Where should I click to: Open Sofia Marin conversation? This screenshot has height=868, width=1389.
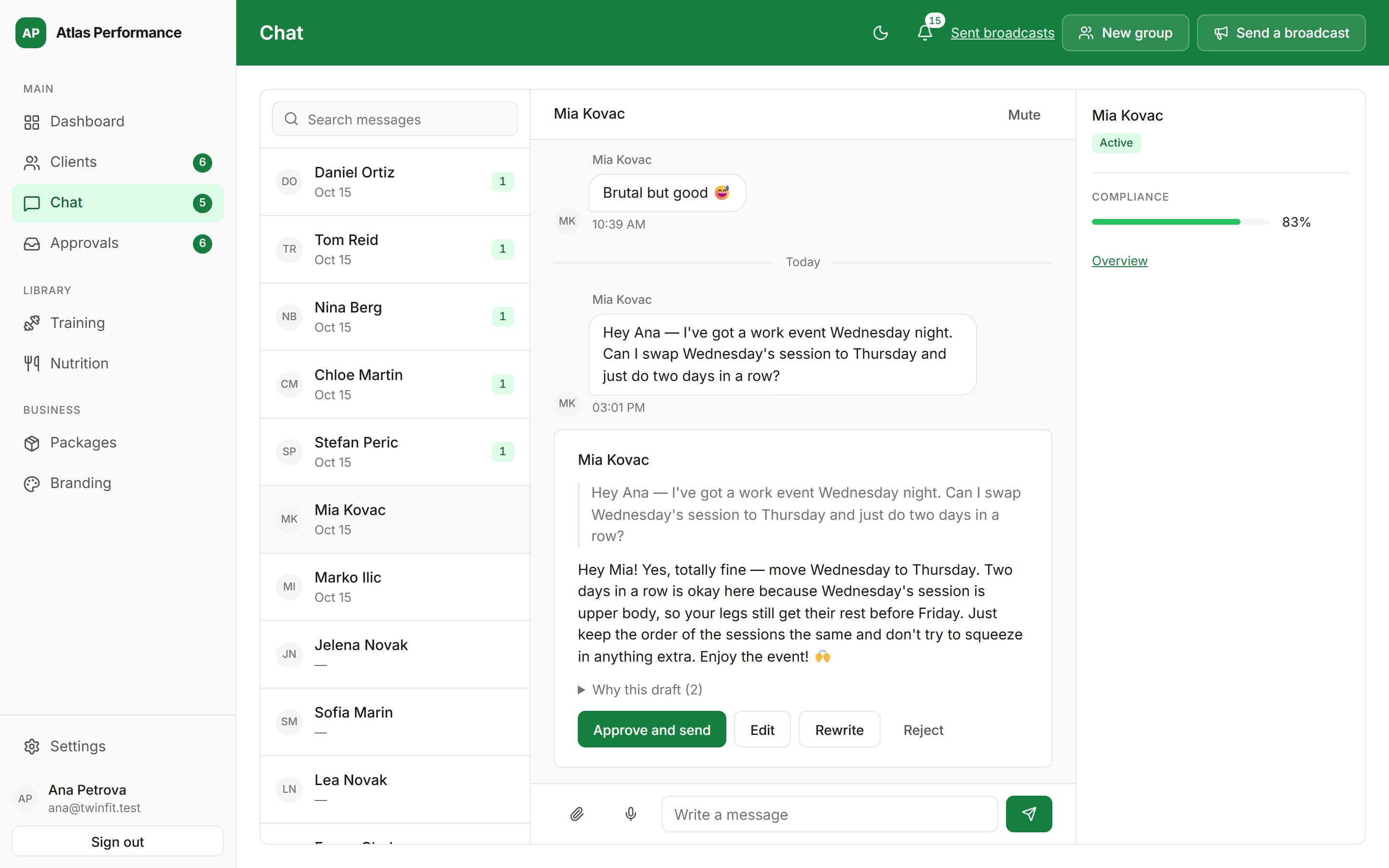coord(395,721)
